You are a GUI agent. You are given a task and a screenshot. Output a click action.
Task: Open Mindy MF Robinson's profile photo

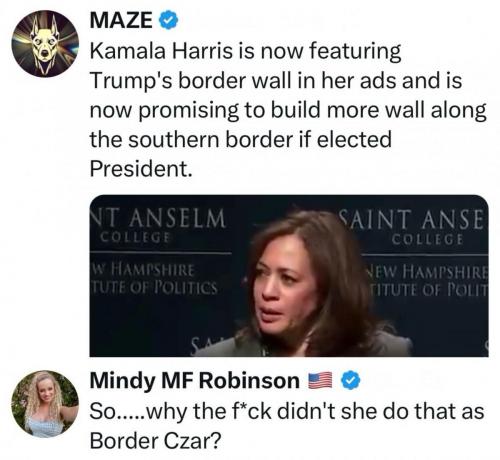click(45, 404)
